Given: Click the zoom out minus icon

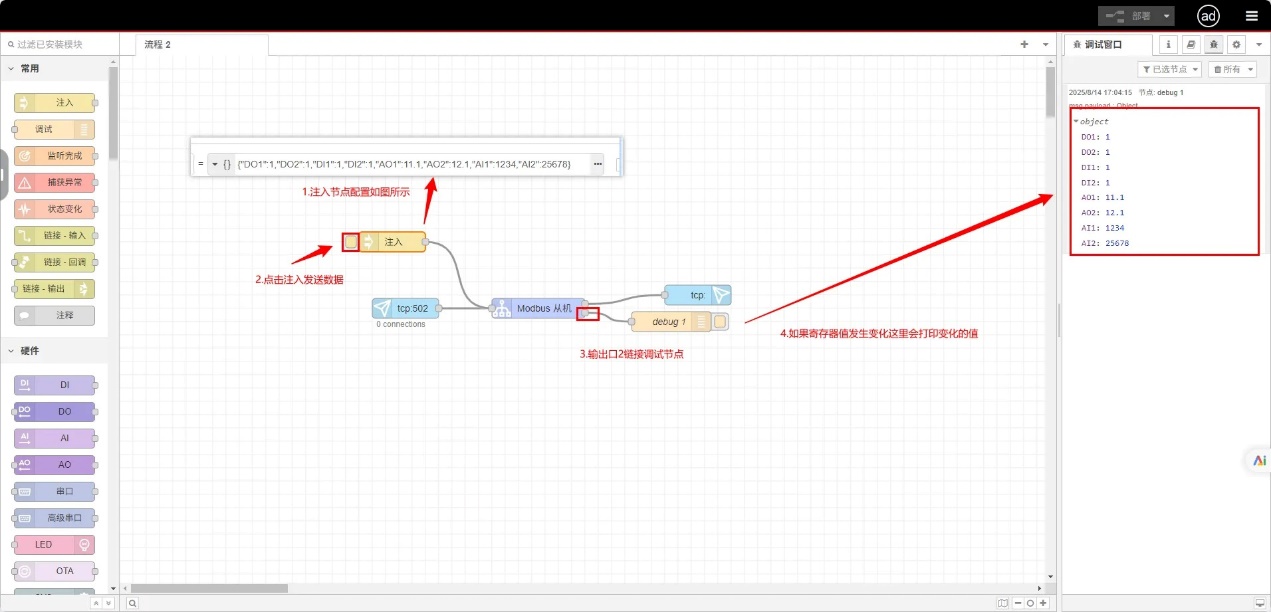Looking at the screenshot, I should pos(1017,603).
